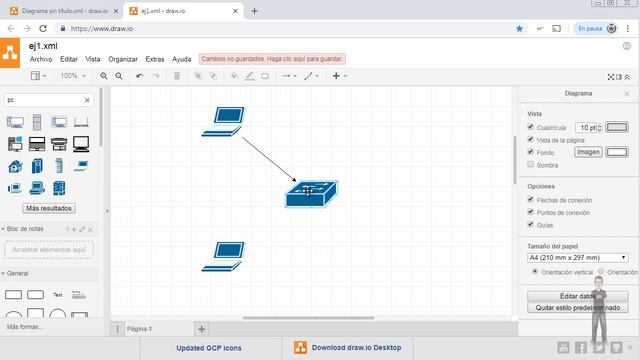Screen dimensions: 640x360
Task: Click the line color pencil icon
Action: coord(249,76)
